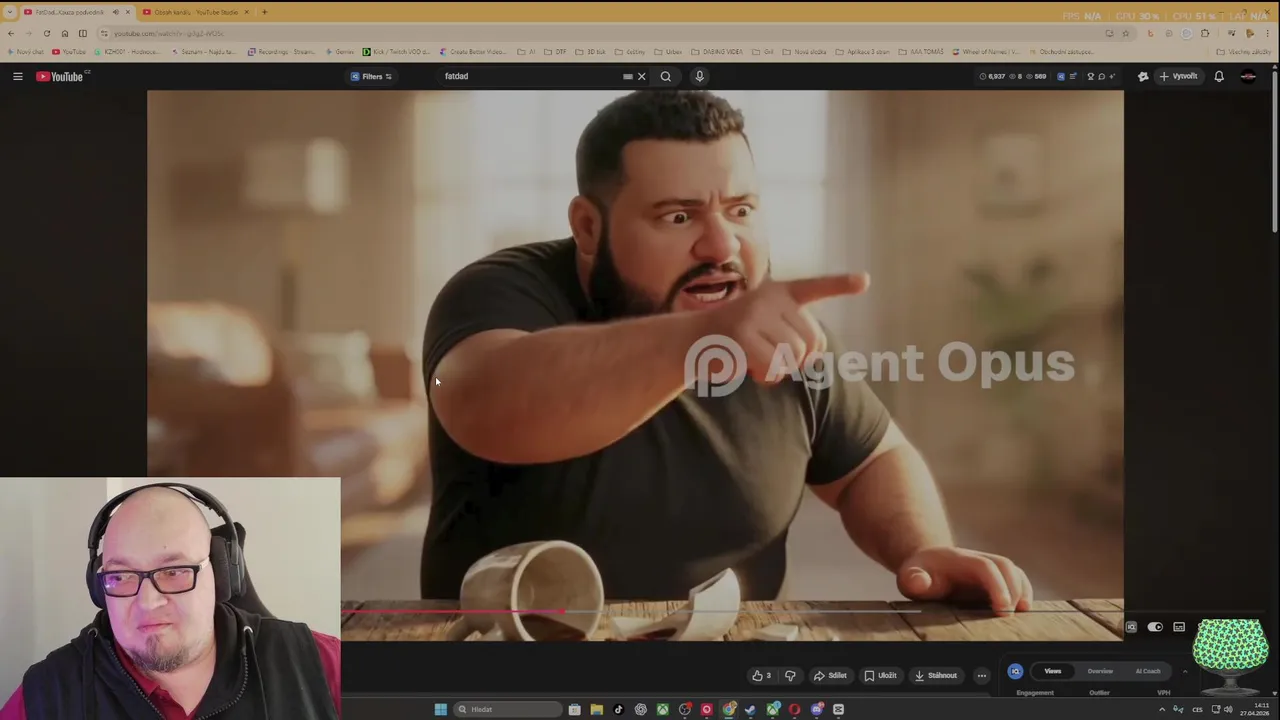
Task: Collapse the vidIQ panel with chevron
Action: 1185,672
